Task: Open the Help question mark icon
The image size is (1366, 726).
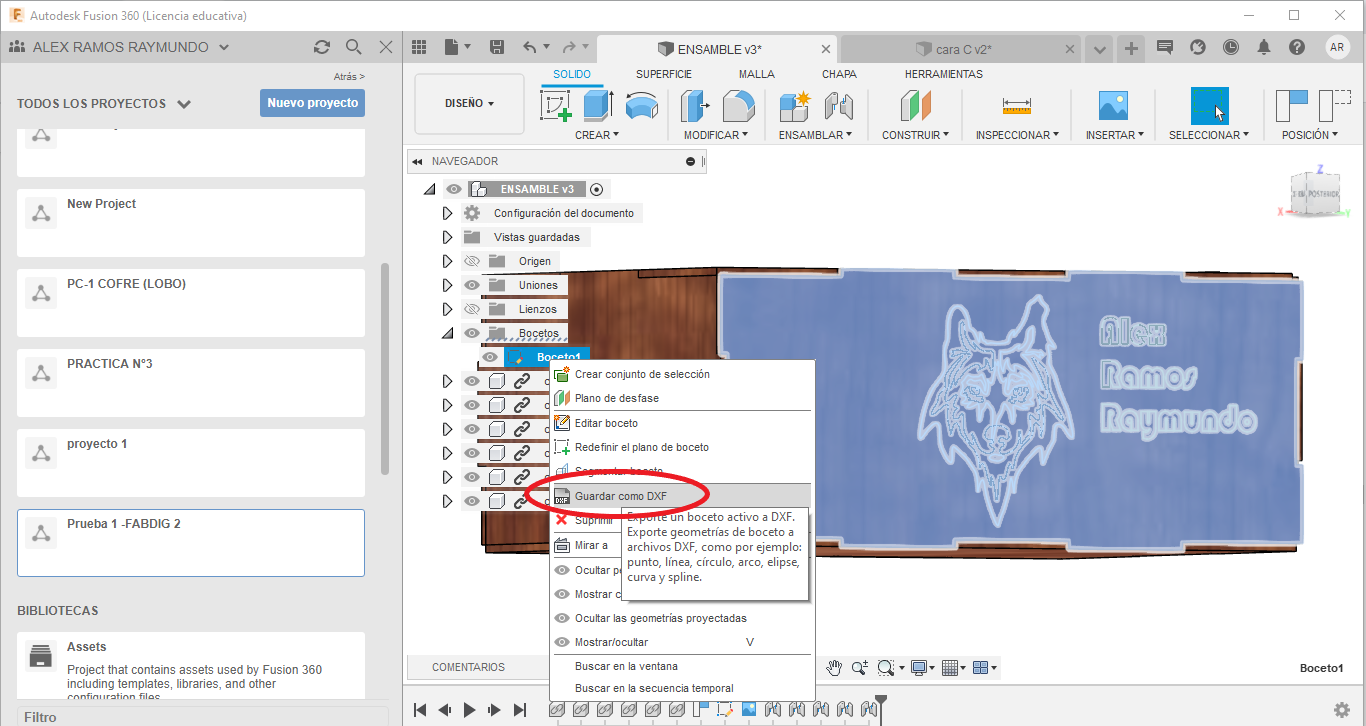Action: [x=1297, y=47]
